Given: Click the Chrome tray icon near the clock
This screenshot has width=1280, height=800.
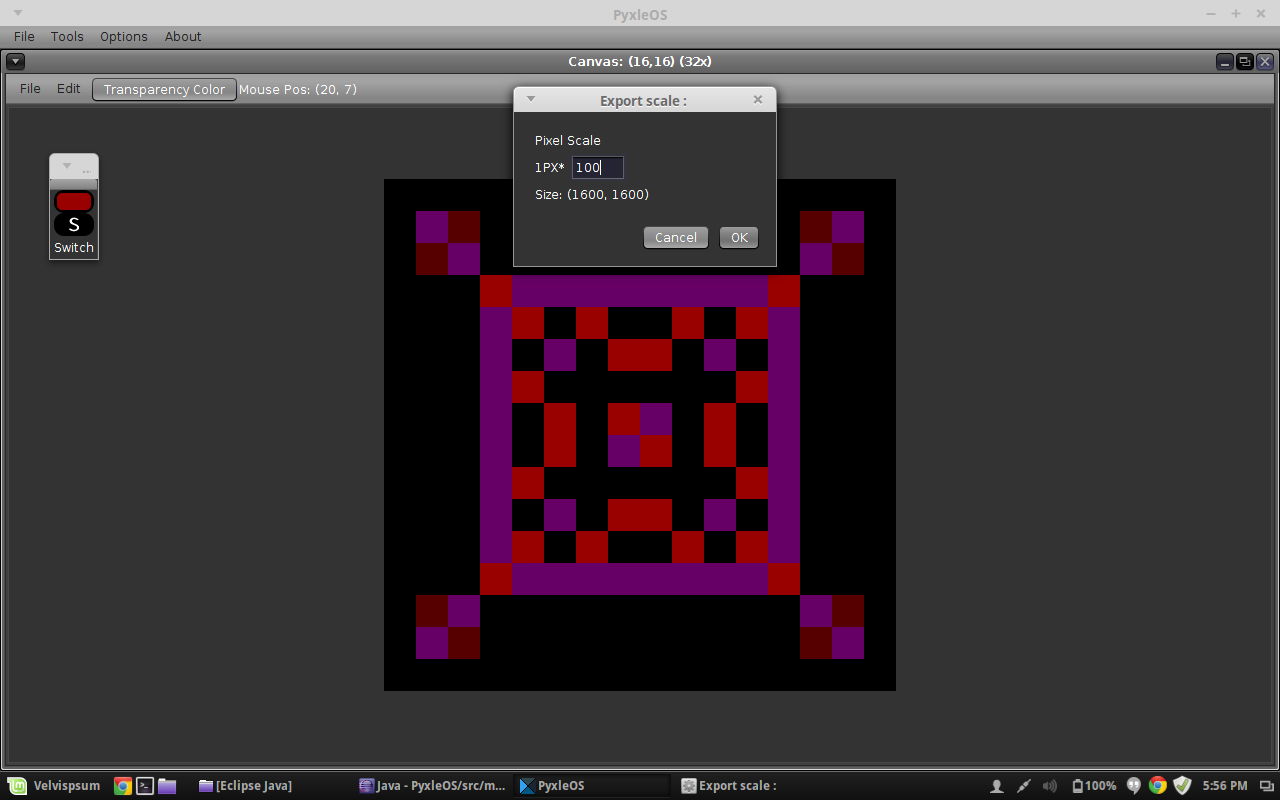Looking at the screenshot, I should (1157, 786).
